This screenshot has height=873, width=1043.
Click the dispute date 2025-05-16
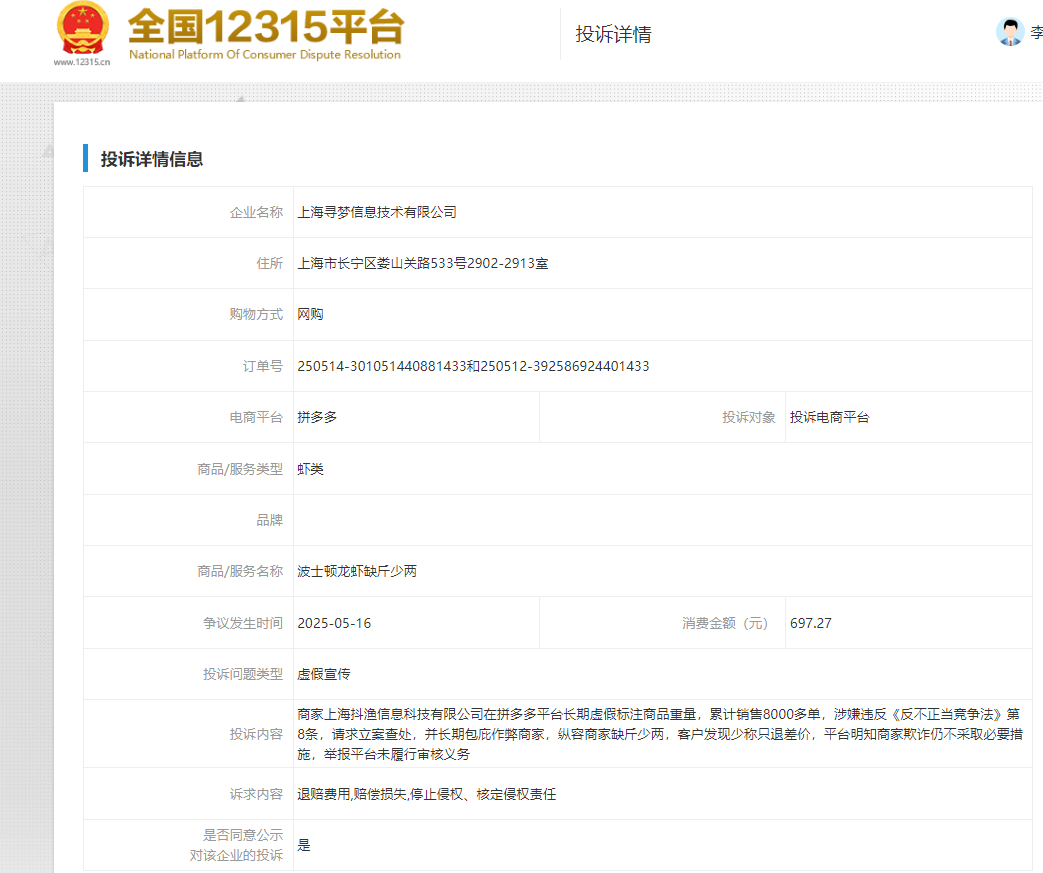click(334, 623)
